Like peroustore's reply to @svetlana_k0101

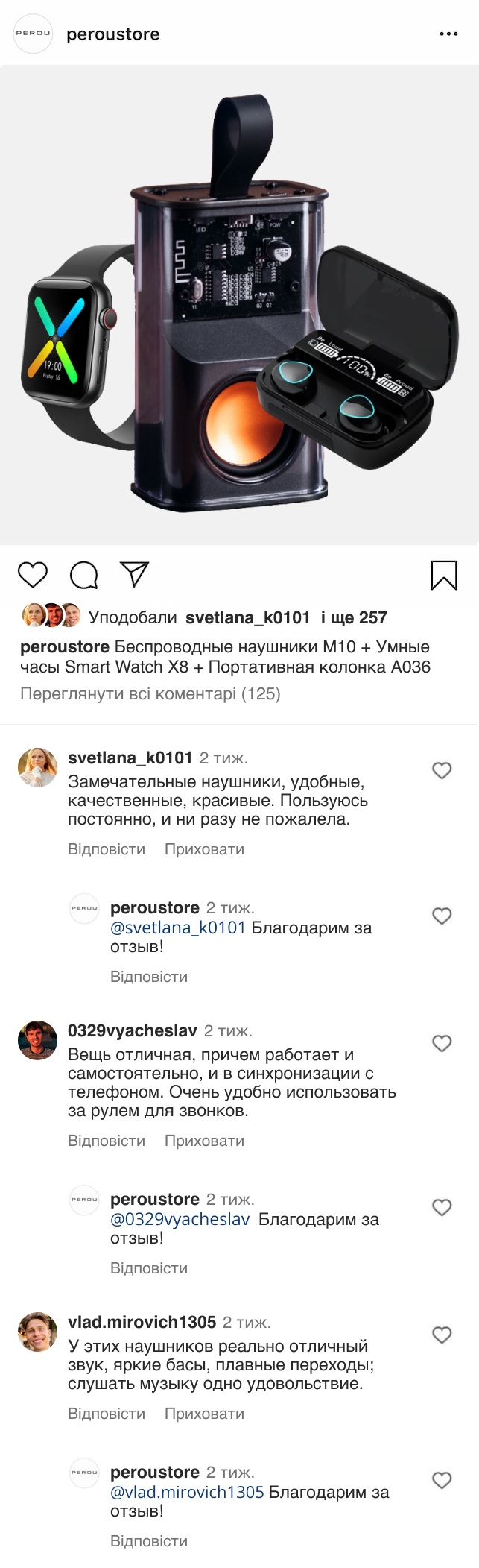tap(442, 916)
